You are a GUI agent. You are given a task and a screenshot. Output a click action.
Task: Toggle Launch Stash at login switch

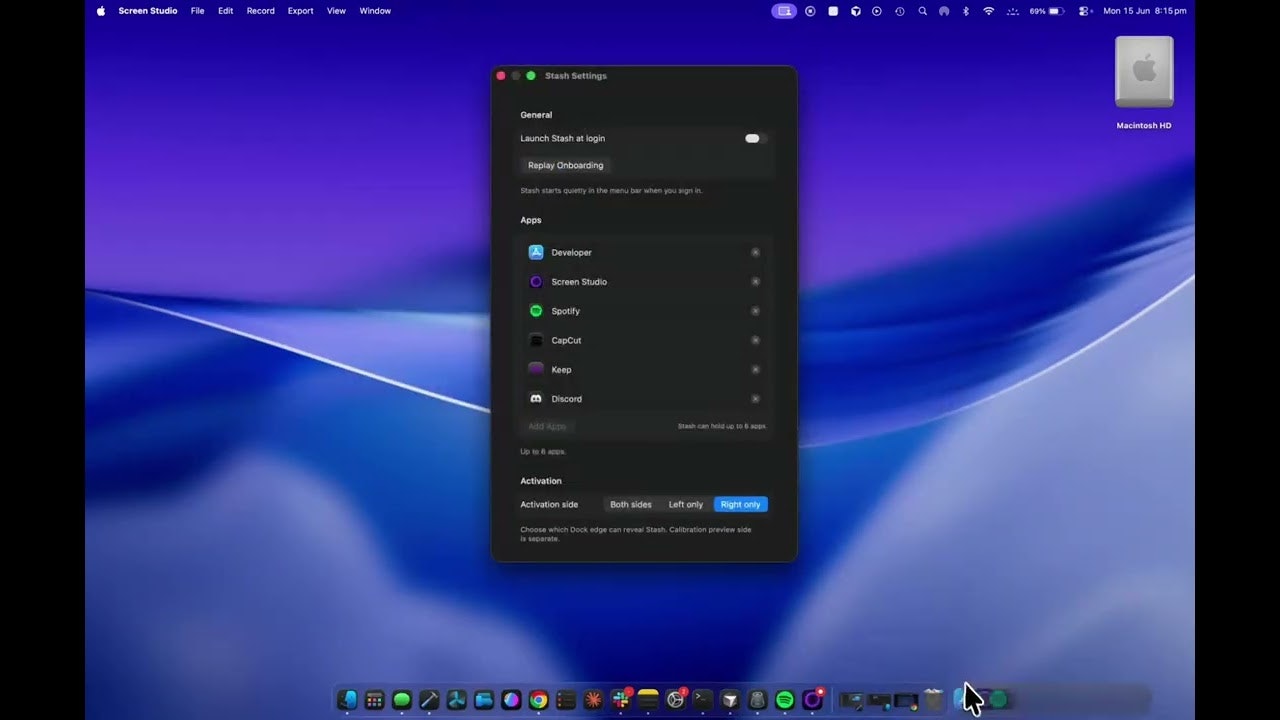coord(755,138)
